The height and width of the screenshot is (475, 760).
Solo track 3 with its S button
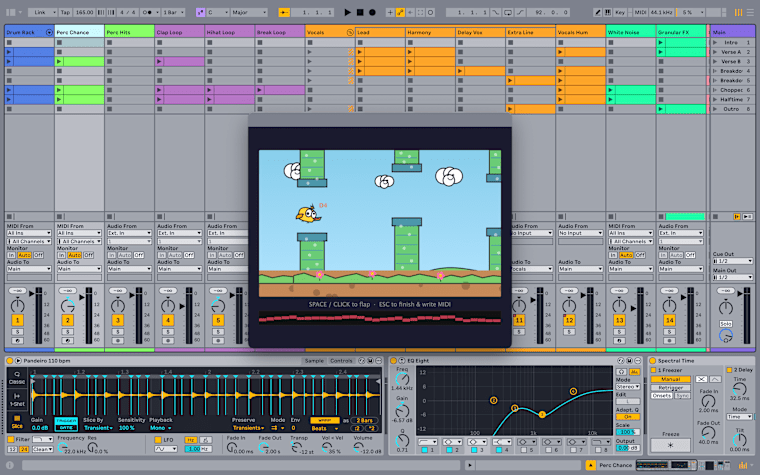click(x=118, y=332)
